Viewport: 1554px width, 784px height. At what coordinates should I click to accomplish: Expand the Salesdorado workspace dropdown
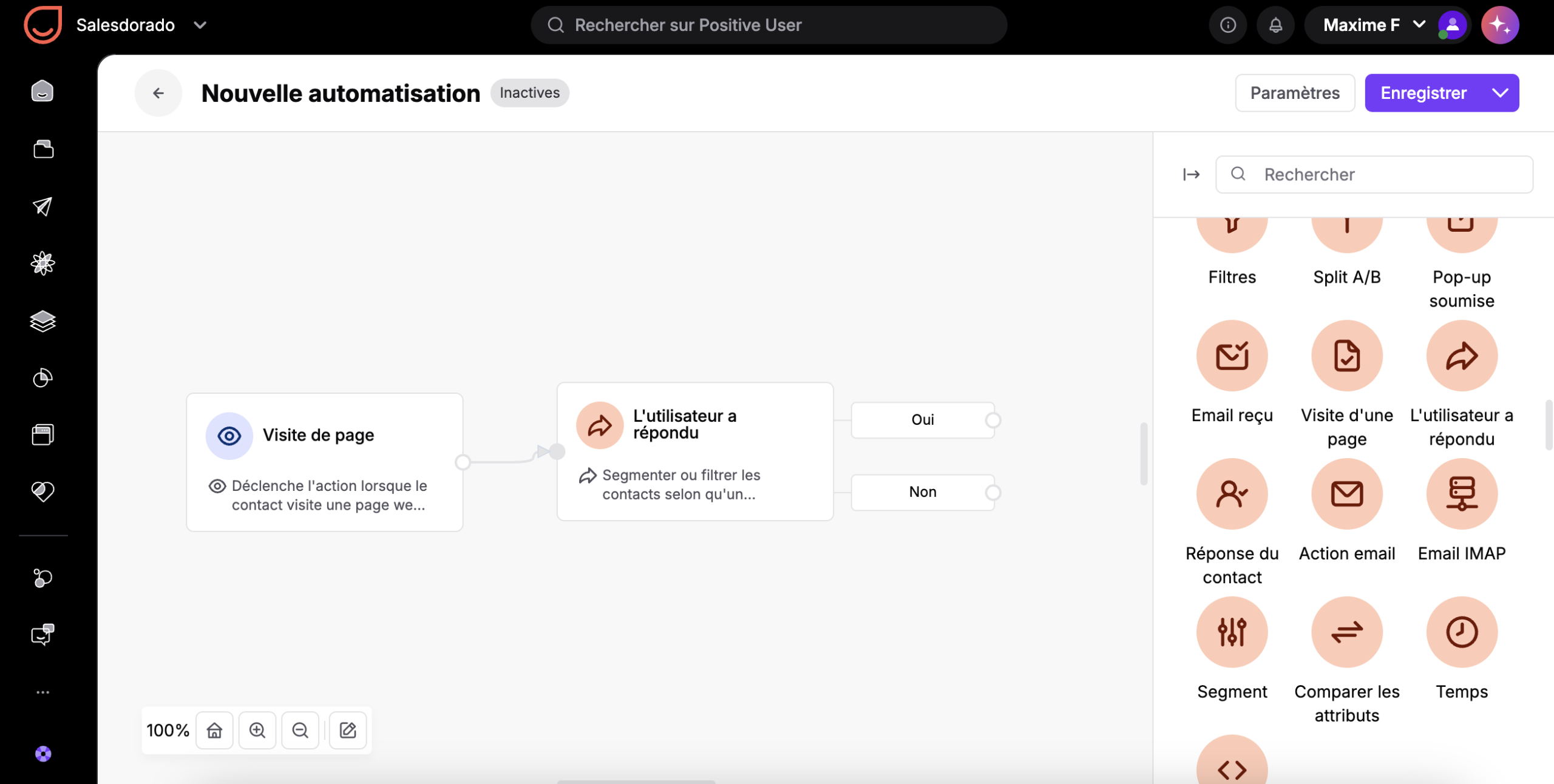pyautogui.click(x=200, y=25)
